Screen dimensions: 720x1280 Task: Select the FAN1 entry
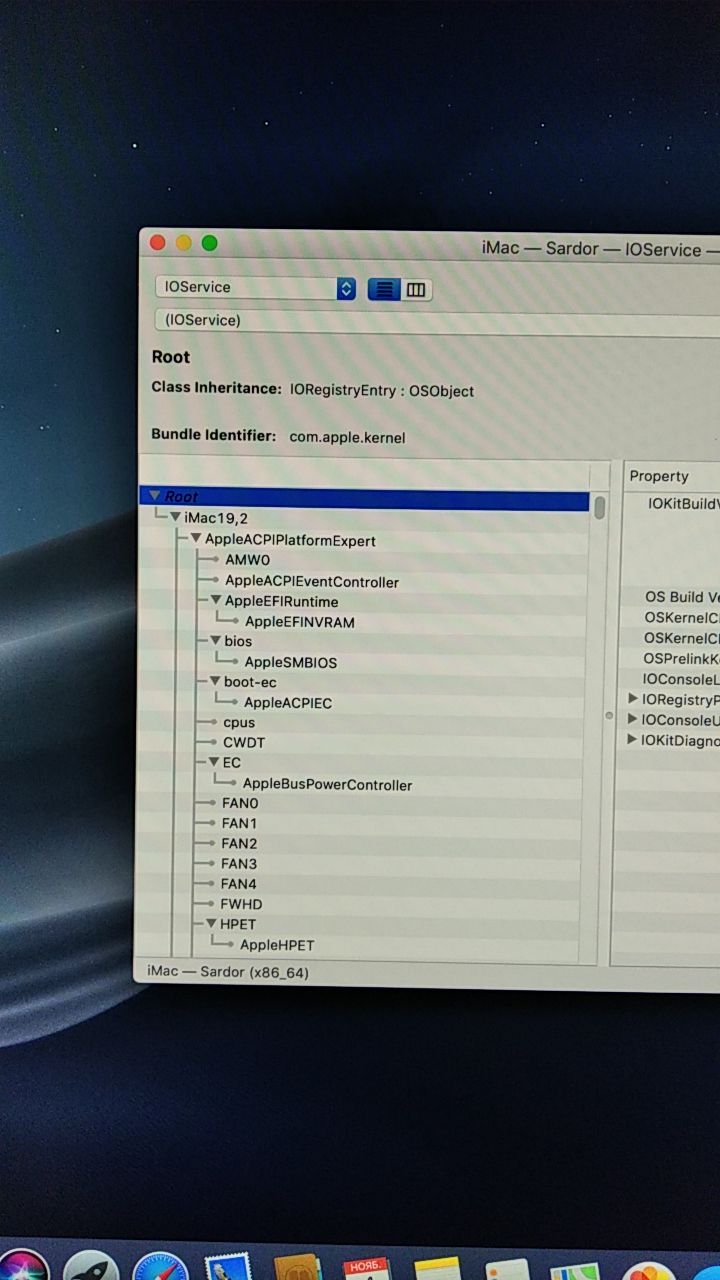click(x=239, y=823)
